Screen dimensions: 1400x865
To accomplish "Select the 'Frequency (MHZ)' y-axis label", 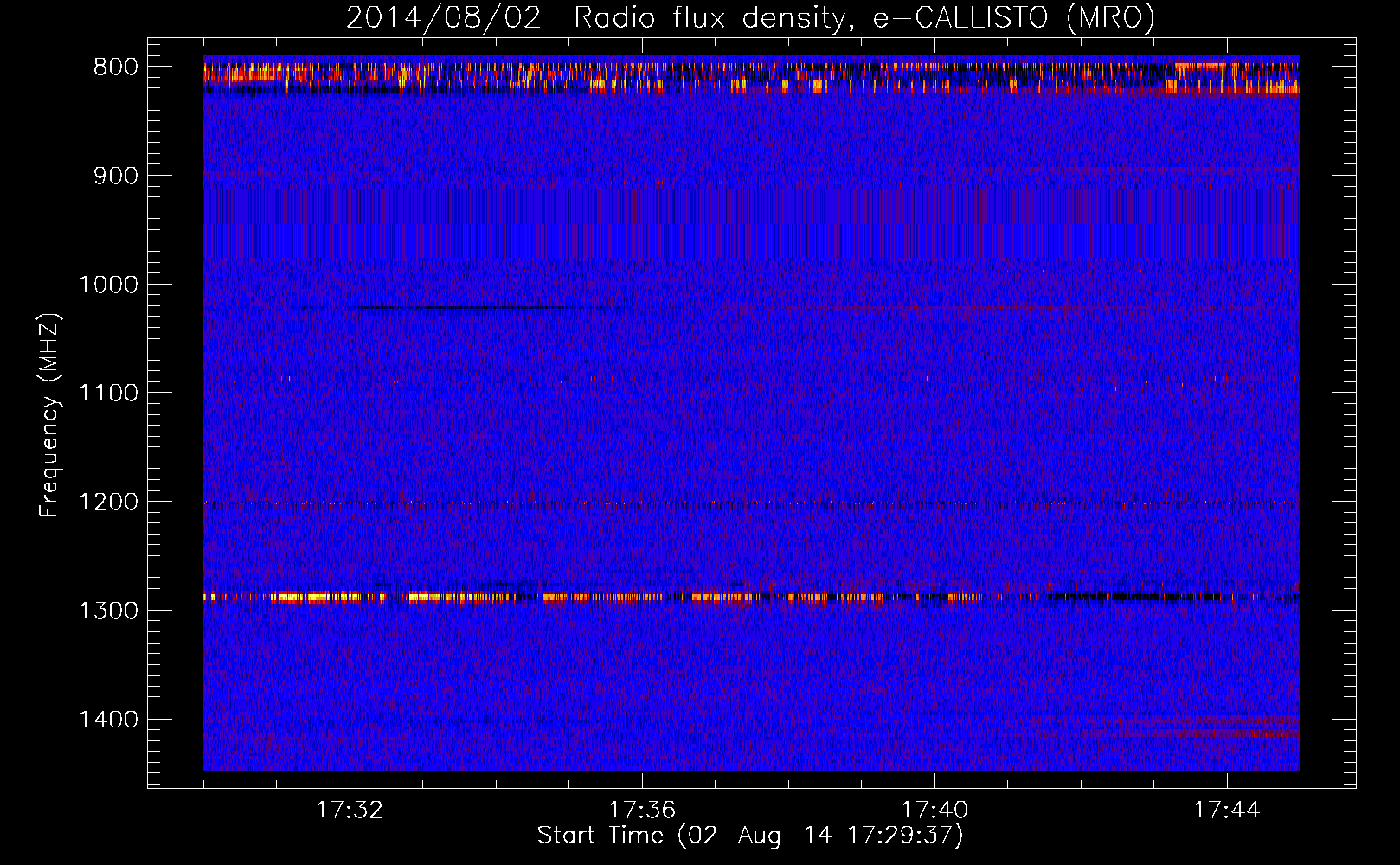I will [50, 415].
